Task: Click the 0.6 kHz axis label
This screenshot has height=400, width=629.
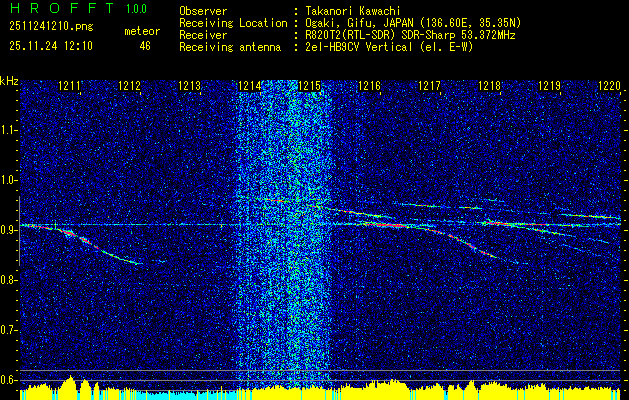Action: click(9, 380)
